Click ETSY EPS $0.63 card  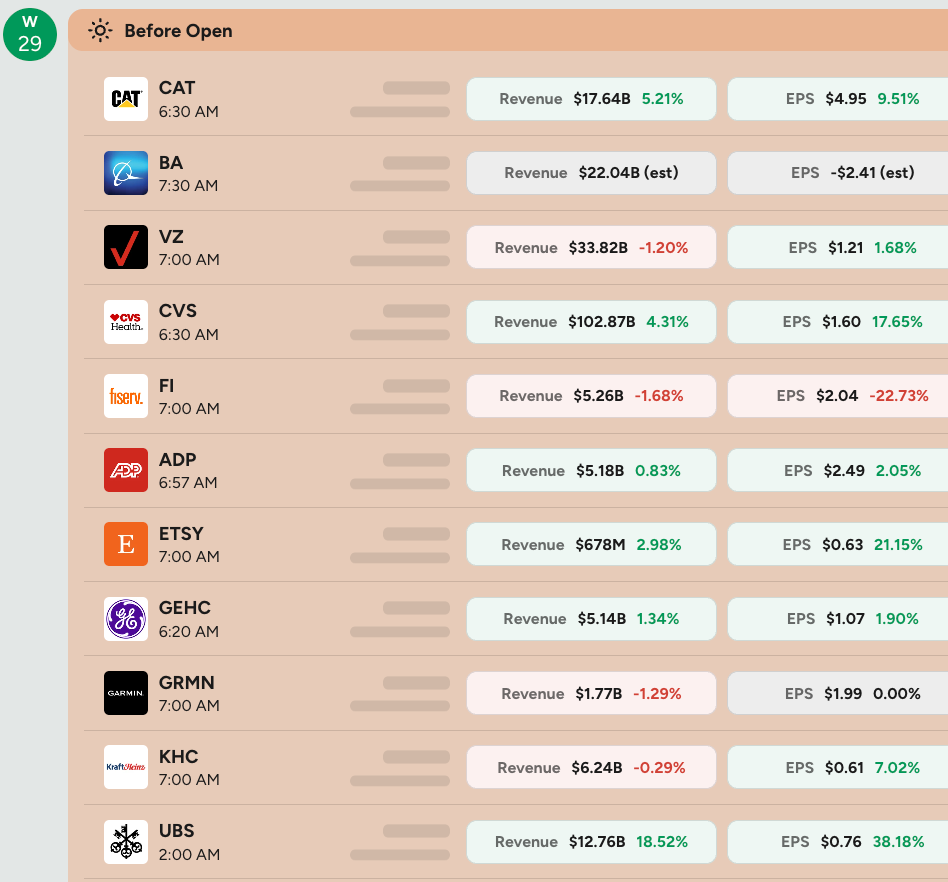(x=838, y=545)
